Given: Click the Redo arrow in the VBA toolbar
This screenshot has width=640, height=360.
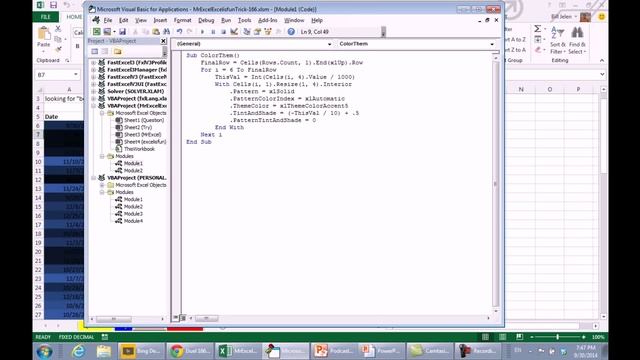Looking at the screenshot, I should pyautogui.click(x=189, y=31).
